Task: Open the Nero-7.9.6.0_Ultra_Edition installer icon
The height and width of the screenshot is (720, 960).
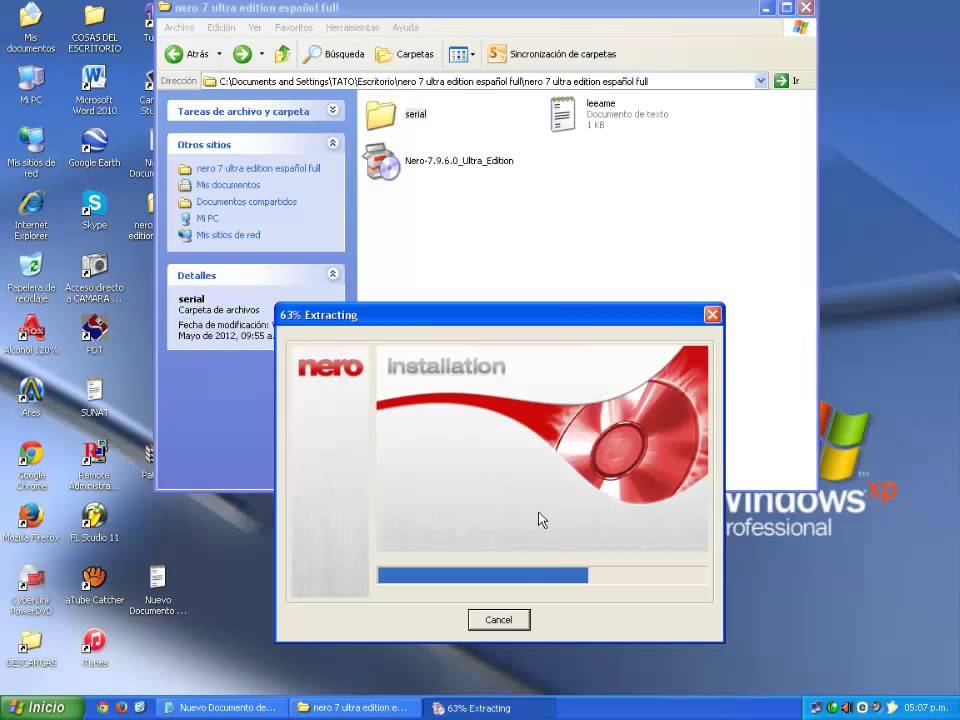Action: coord(381,161)
